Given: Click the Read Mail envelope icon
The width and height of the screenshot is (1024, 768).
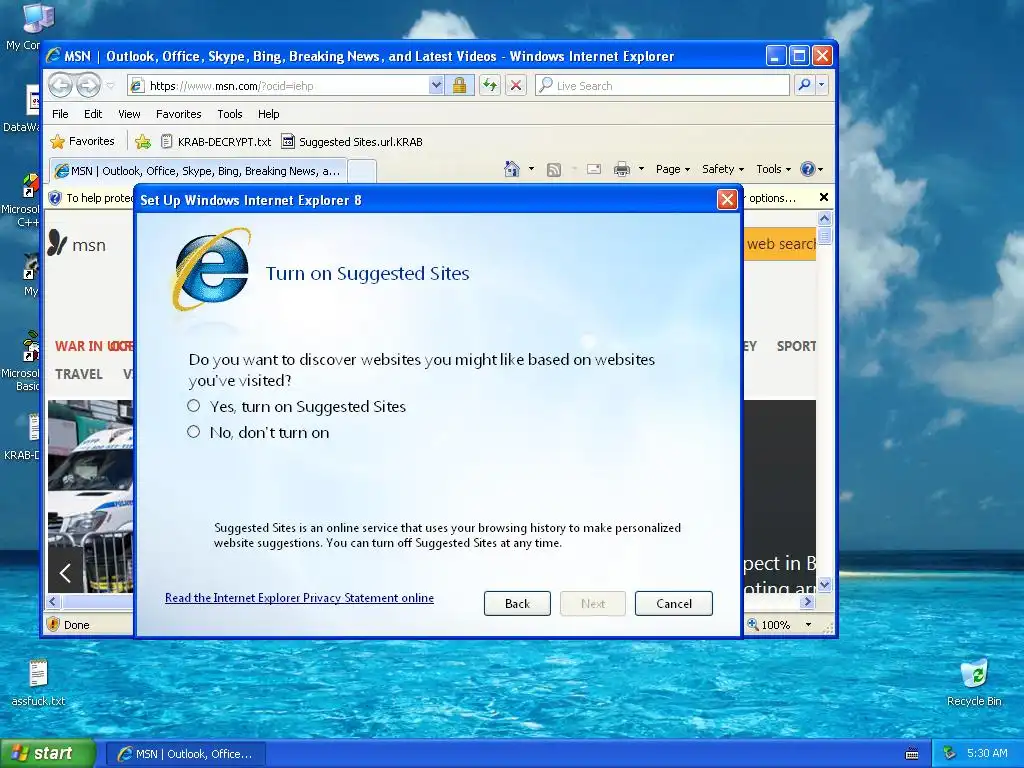Looking at the screenshot, I should coord(594,169).
